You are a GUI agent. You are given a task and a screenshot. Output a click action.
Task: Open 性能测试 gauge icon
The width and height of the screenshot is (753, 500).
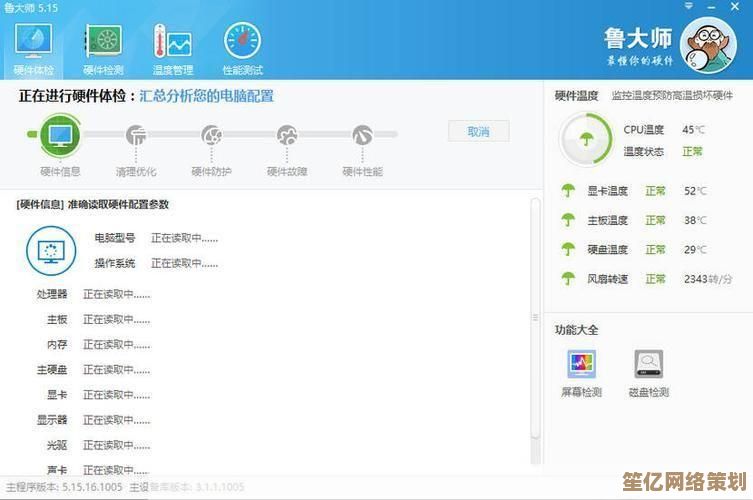(x=242, y=47)
